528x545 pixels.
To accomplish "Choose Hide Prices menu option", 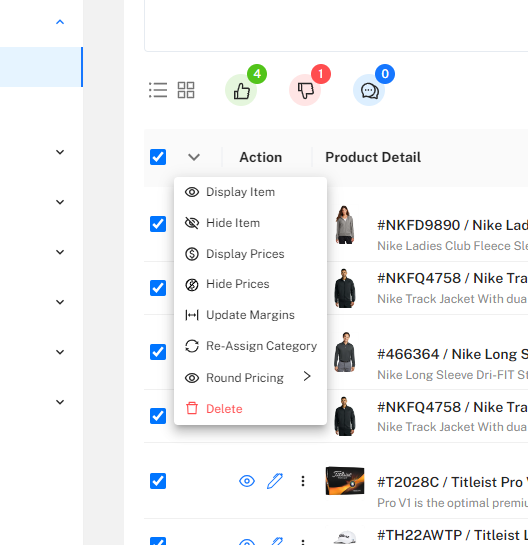I will (x=250, y=284).
